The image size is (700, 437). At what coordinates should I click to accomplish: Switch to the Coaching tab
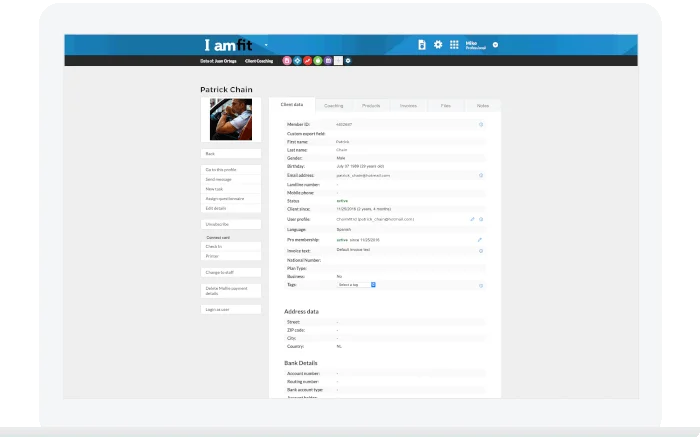point(333,105)
